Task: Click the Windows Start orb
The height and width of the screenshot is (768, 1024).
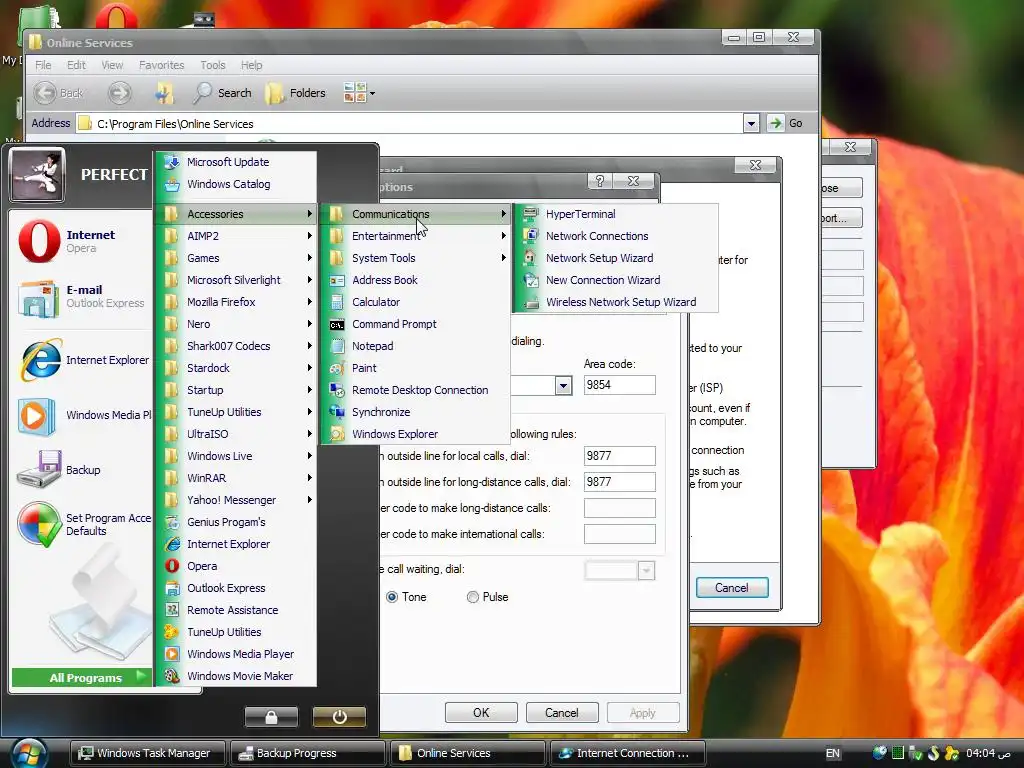Action: tap(29, 753)
